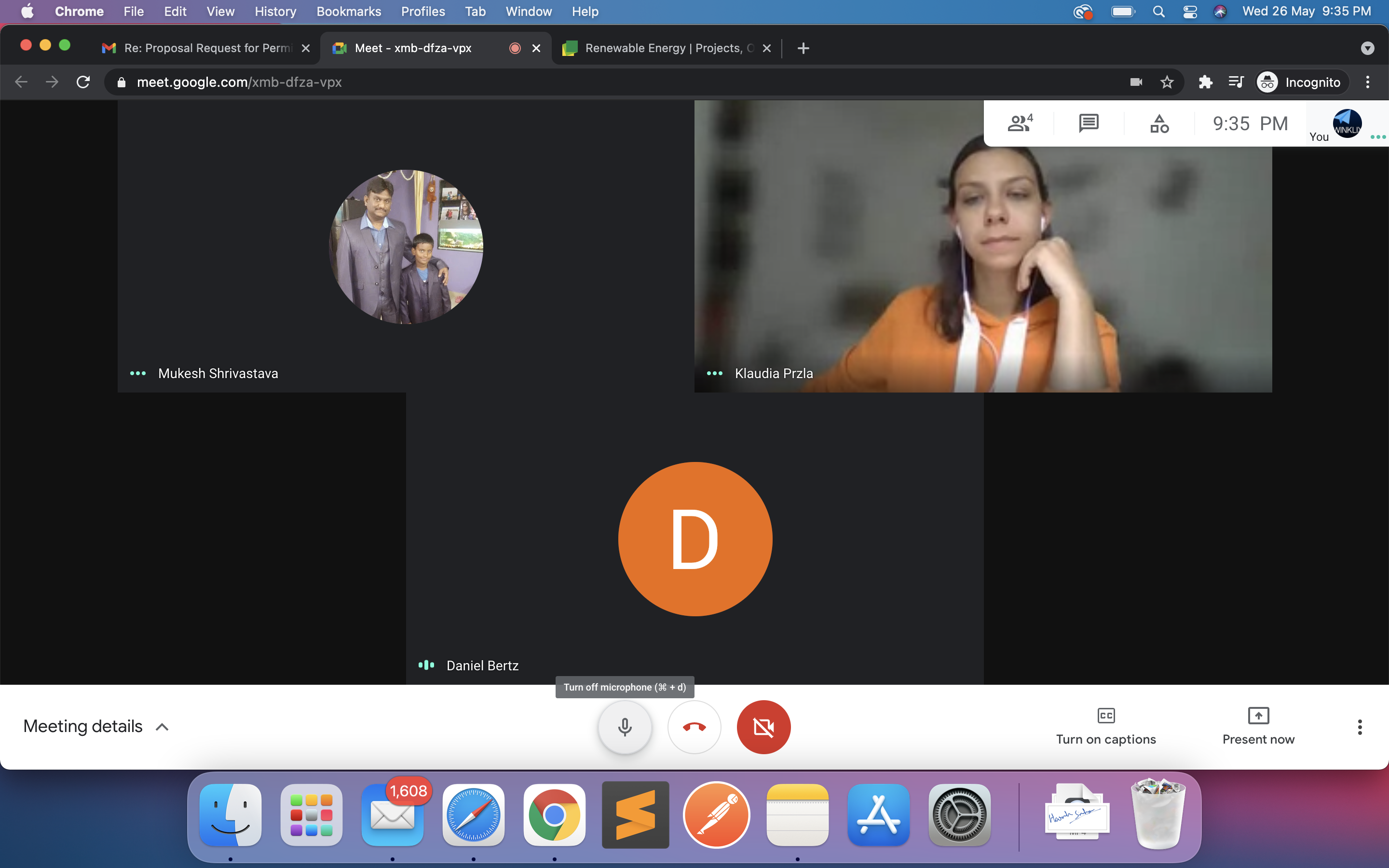
Task: Open the Extensions puzzle icon
Action: (x=1205, y=82)
